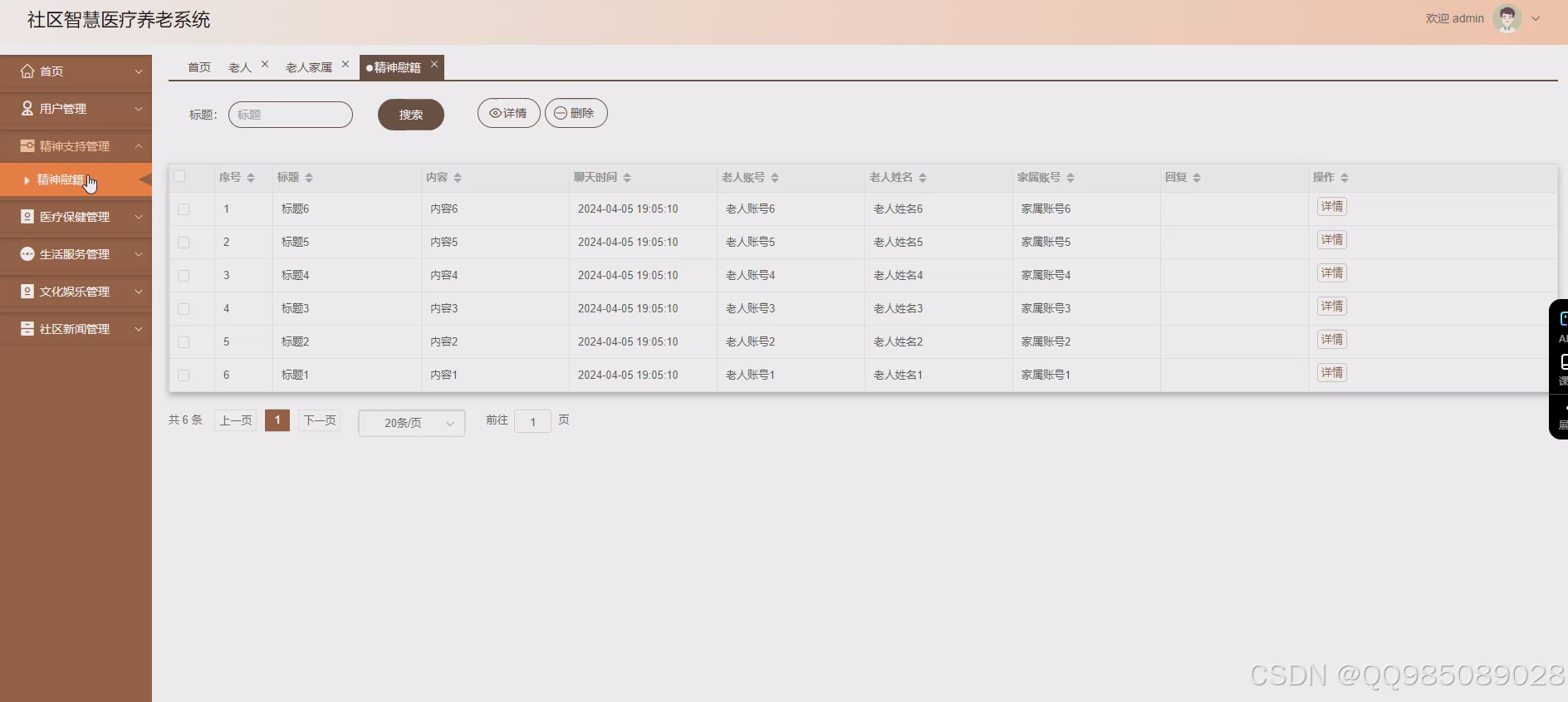
Task: Expand the 用户管理 menu
Action: [x=139, y=109]
